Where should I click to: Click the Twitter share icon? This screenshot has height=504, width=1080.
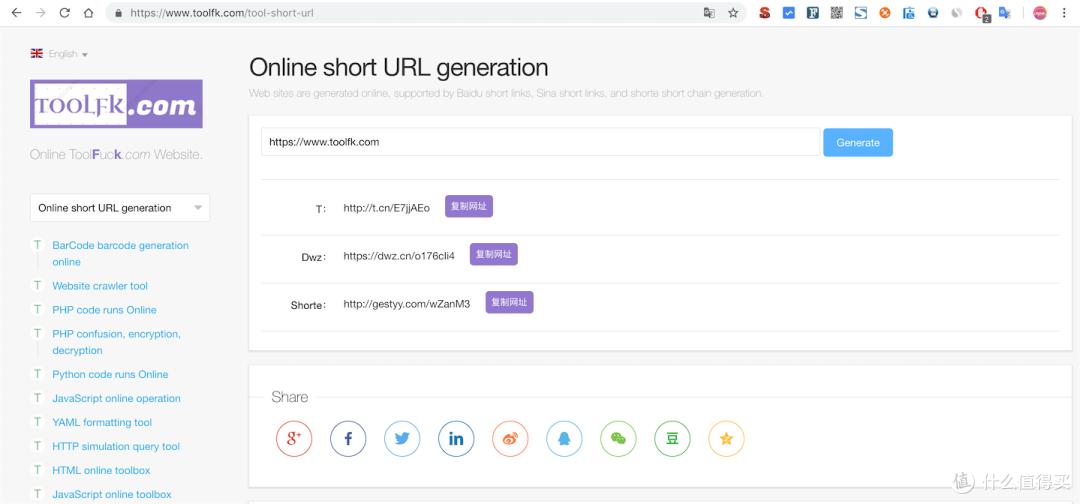(402, 438)
